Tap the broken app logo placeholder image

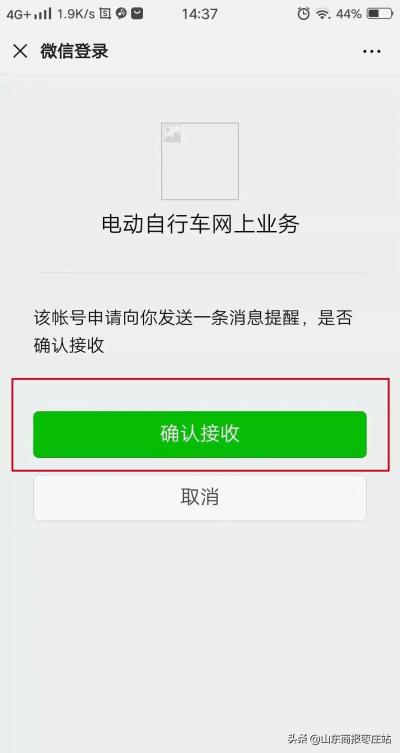click(200, 161)
